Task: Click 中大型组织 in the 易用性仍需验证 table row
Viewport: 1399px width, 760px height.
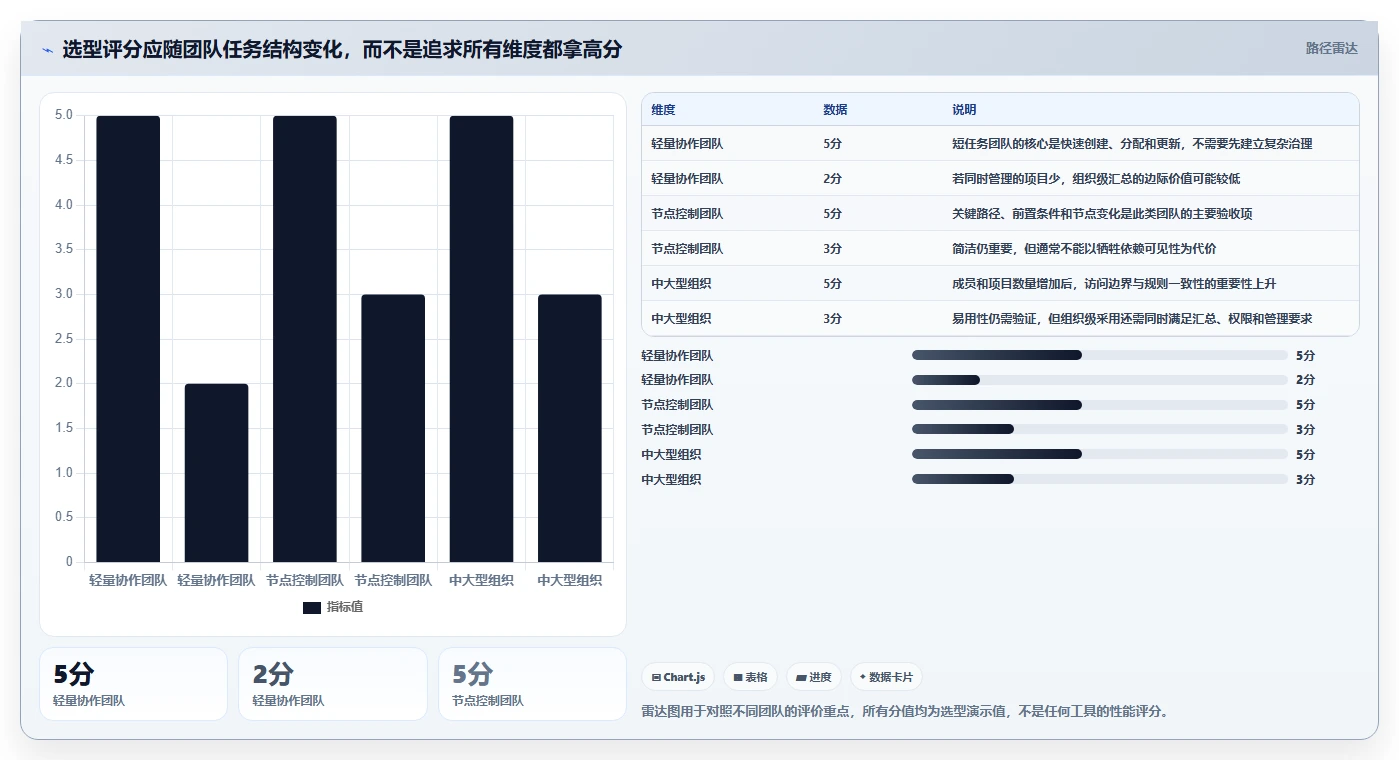Action: (x=681, y=319)
